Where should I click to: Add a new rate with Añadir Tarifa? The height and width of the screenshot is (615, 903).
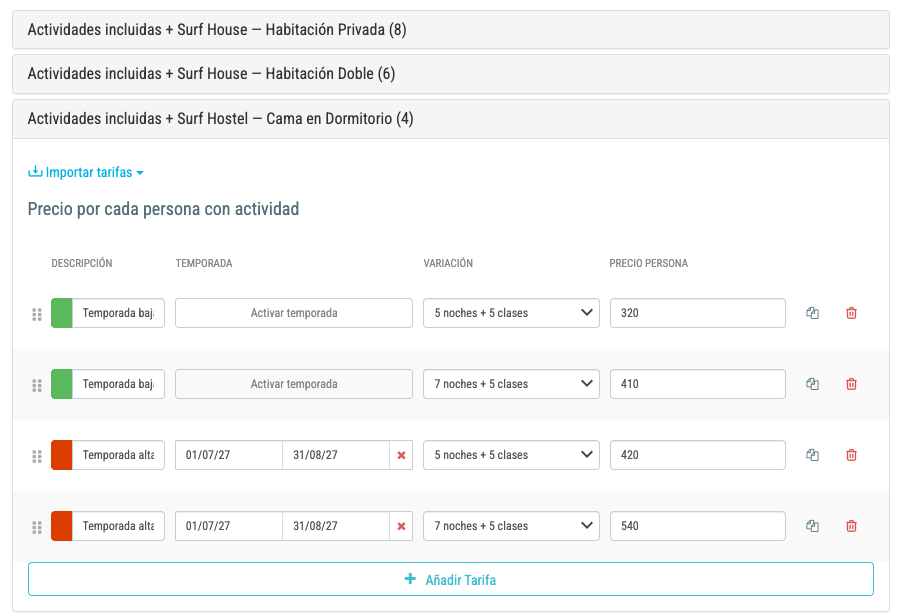(x=451, y=579)
